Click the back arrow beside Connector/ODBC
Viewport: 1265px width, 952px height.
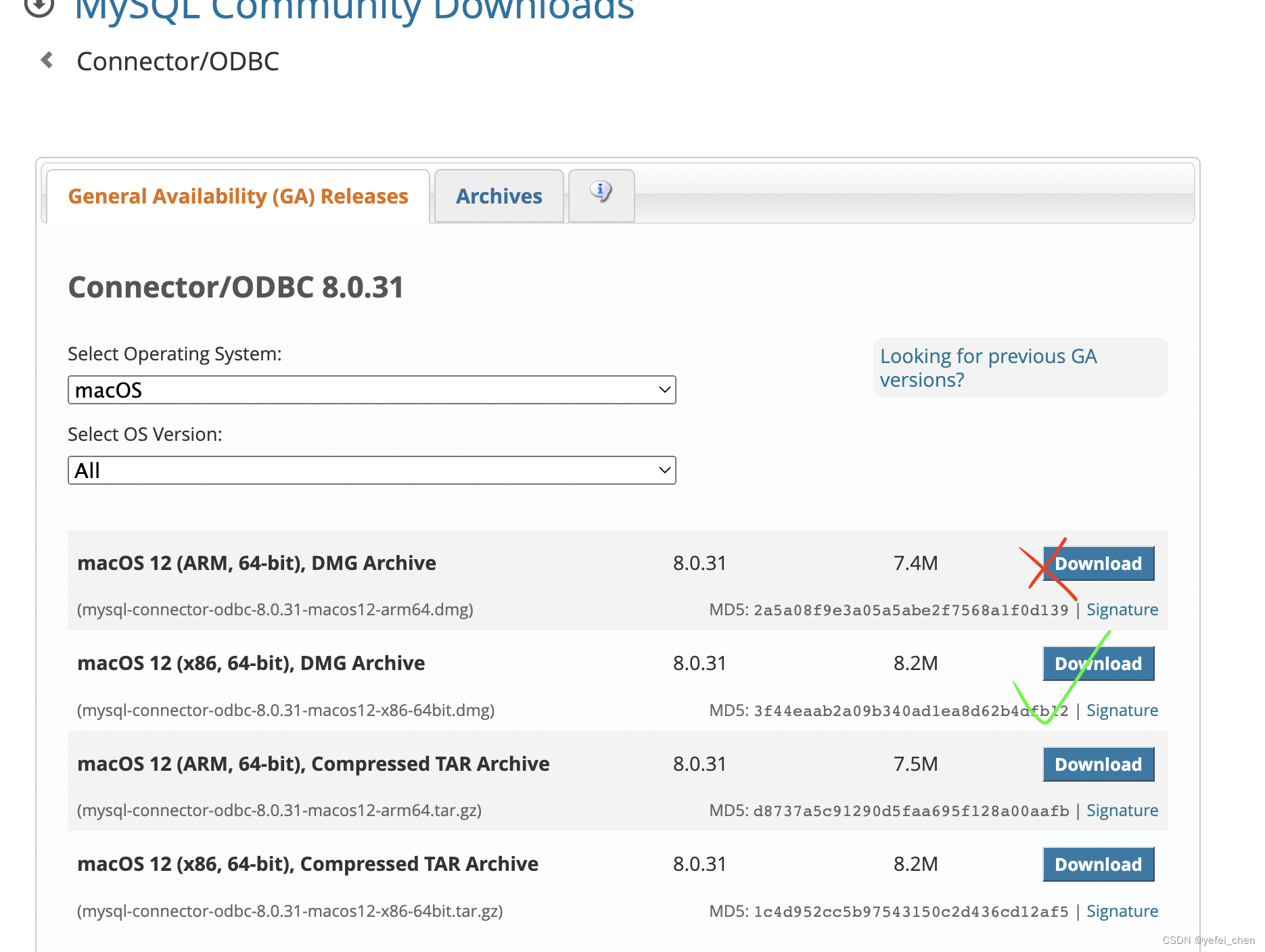click(x=47, y=60)
